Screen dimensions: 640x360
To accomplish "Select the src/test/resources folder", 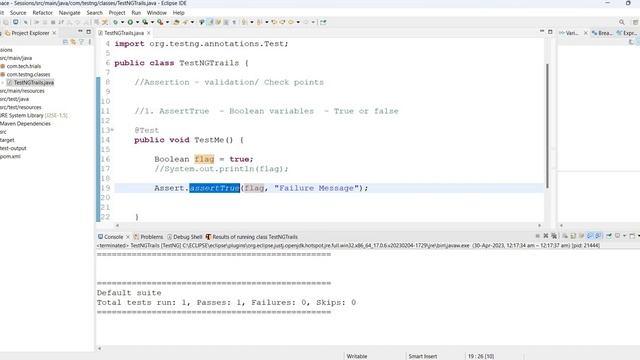I will (x=20, y=107).
